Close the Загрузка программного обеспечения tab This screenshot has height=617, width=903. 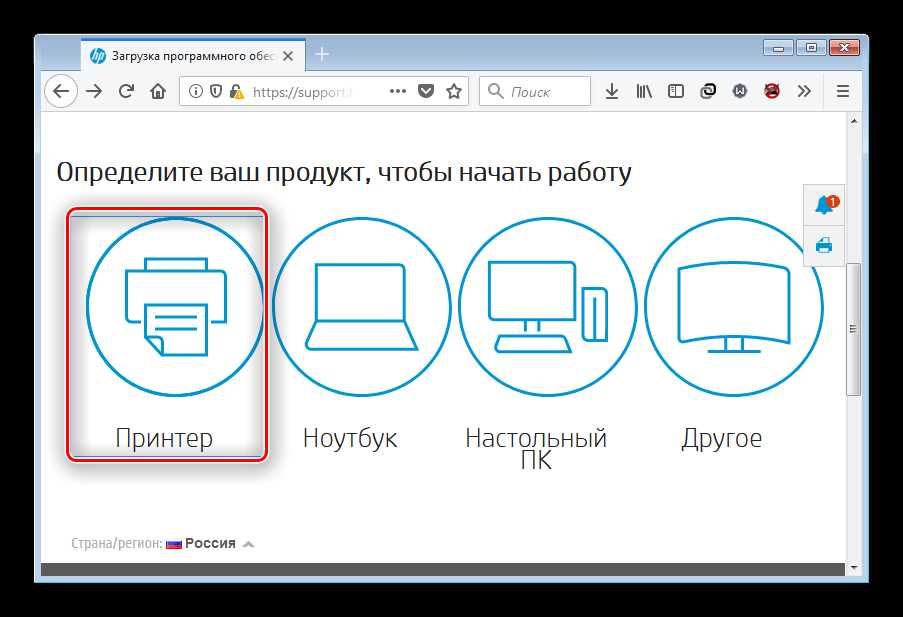click(x=289, y=56)
